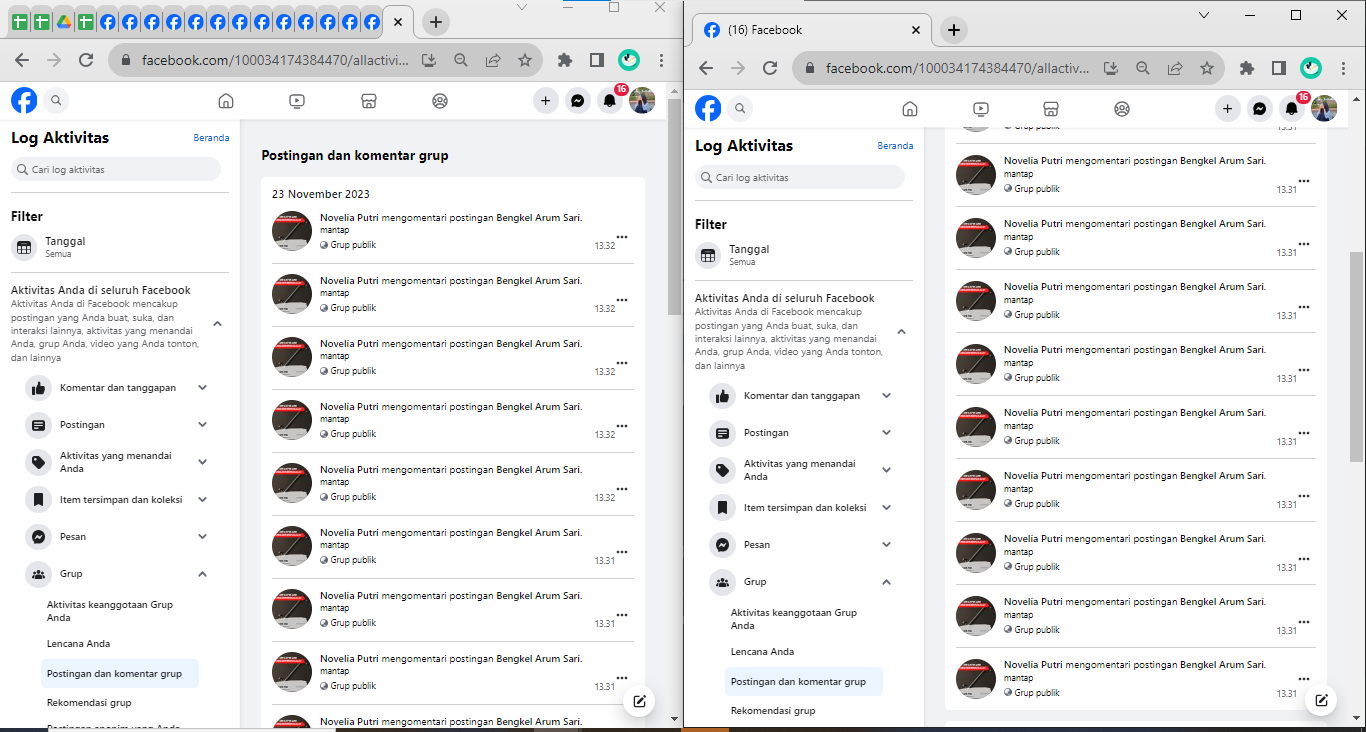Bookmark this page with star in left window
The width and height of the screenshot is (1366, 732).
tap(525, 60)
